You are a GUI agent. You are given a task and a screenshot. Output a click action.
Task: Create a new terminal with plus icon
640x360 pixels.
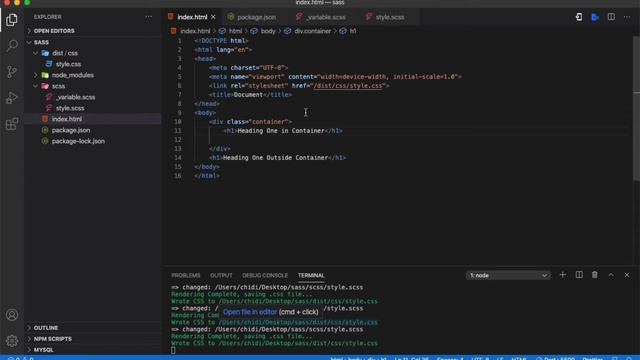pos(562,275)
